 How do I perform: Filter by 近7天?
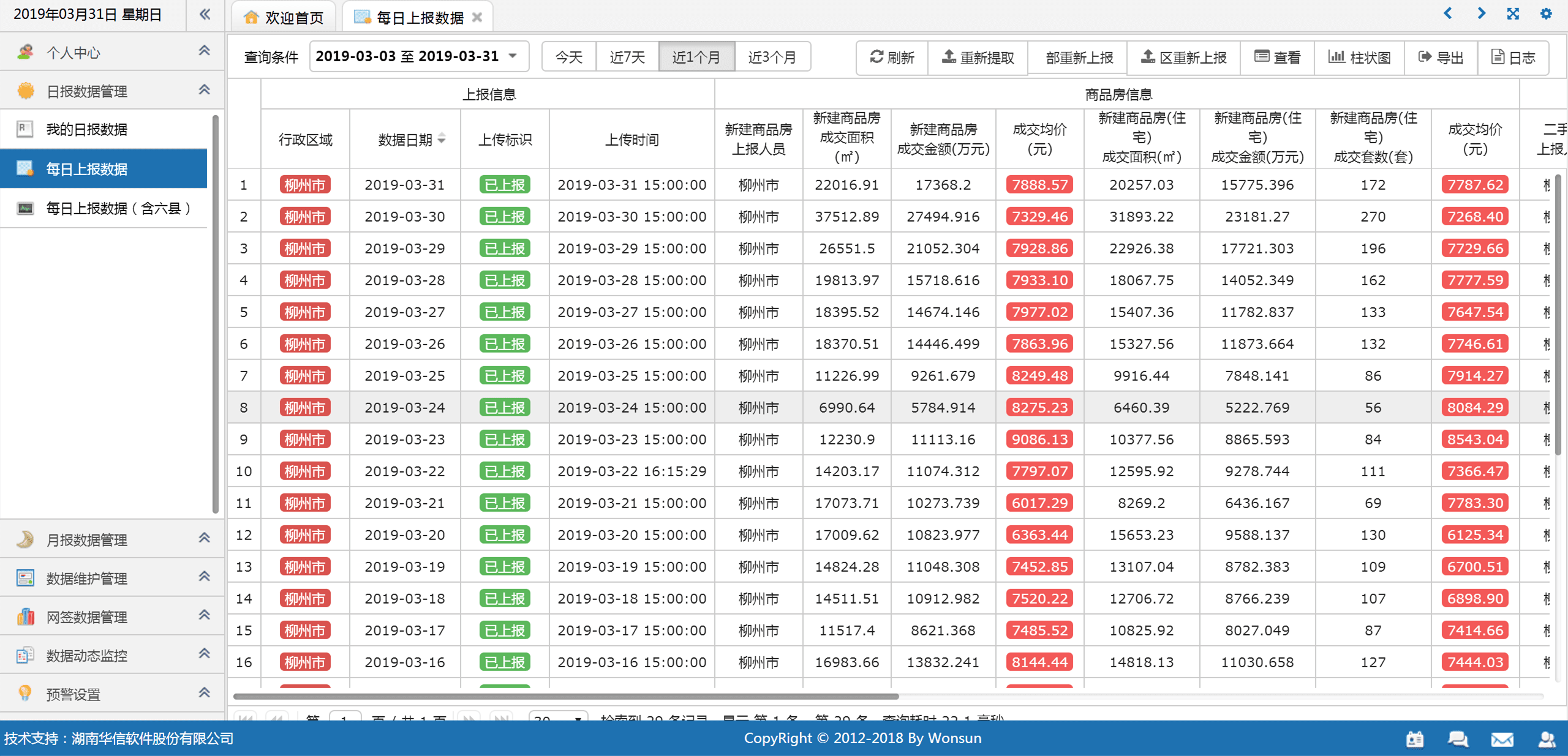point(627,56)
